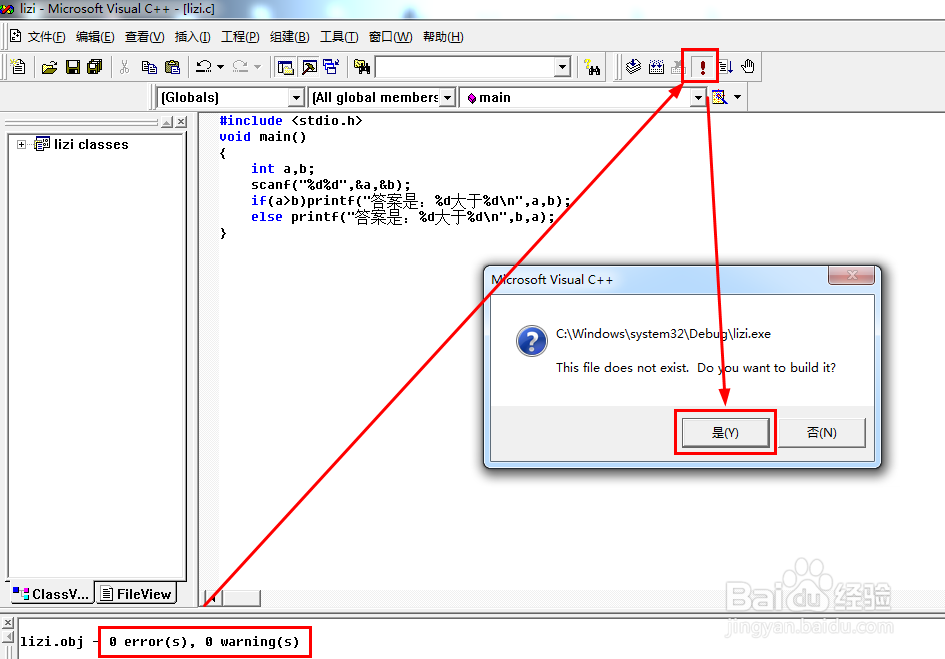
Task: Click the 'lizi.obj' output text
Action: (x=52, y=642)
